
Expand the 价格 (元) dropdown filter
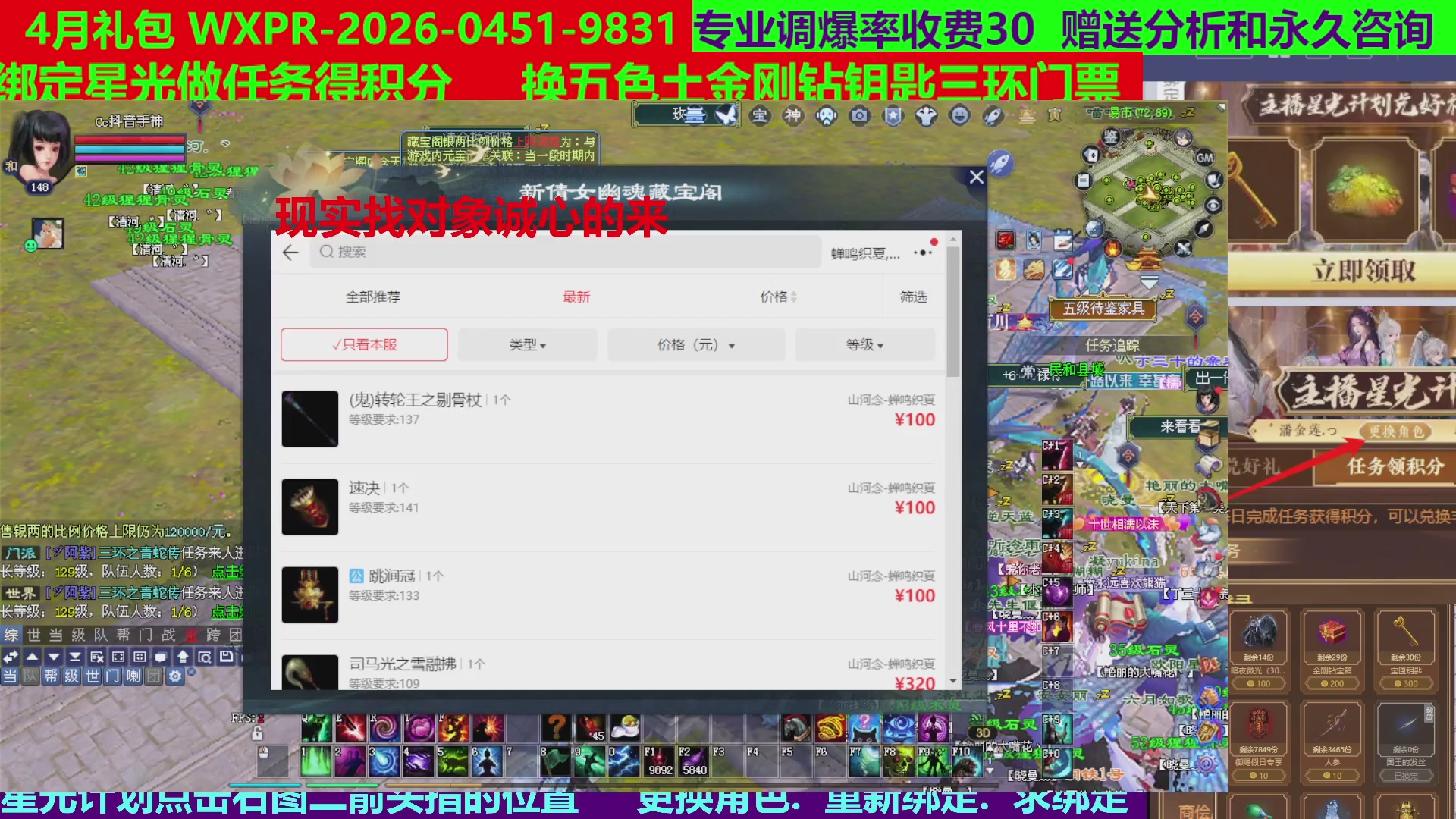click(x=696, y=345)
